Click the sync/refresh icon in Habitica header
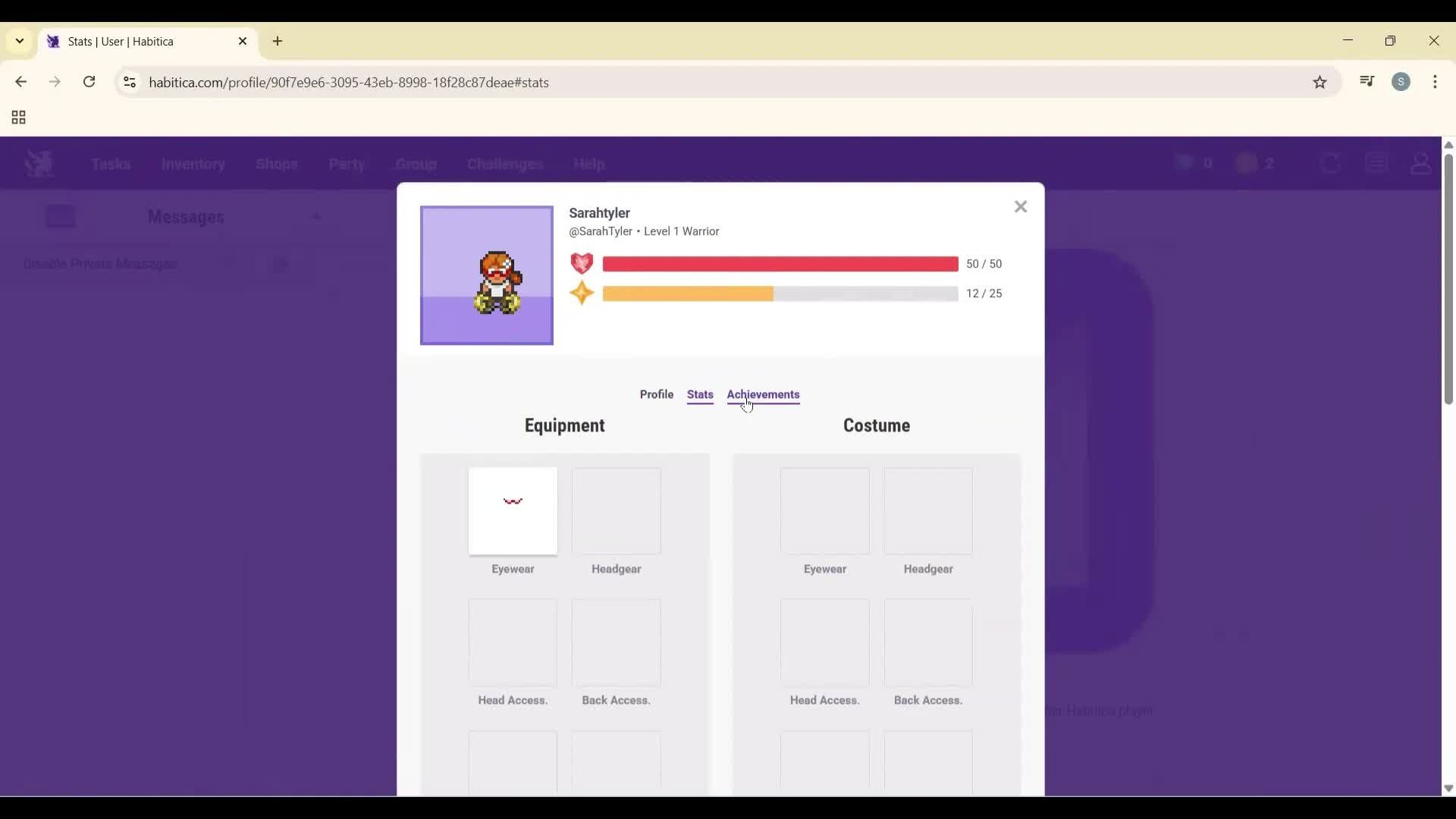This screenshot has height=819, width=1456. coord(1330,163)
